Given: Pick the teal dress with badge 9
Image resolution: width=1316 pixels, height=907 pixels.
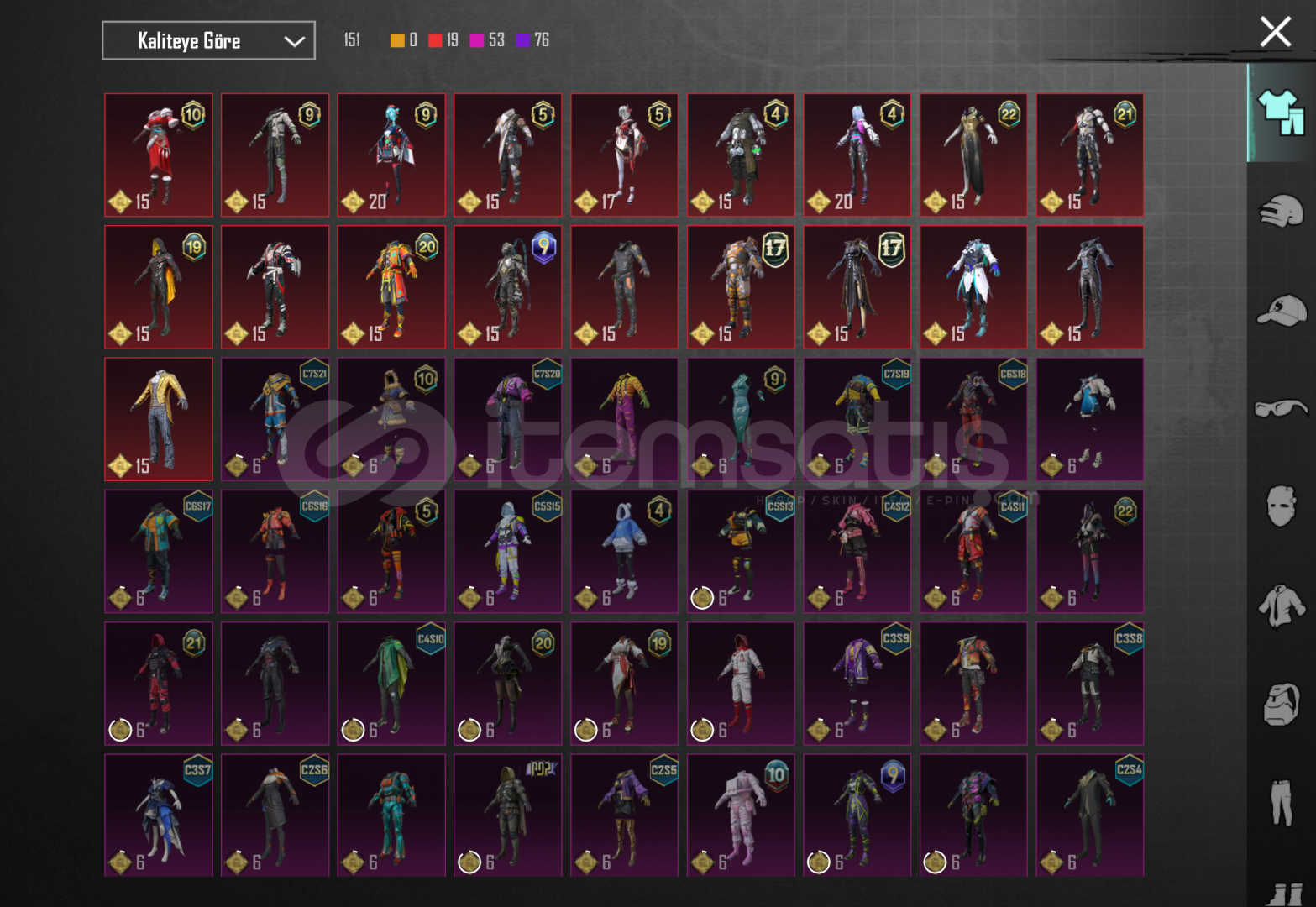Looking at the screenshot, I should (741, 419).
